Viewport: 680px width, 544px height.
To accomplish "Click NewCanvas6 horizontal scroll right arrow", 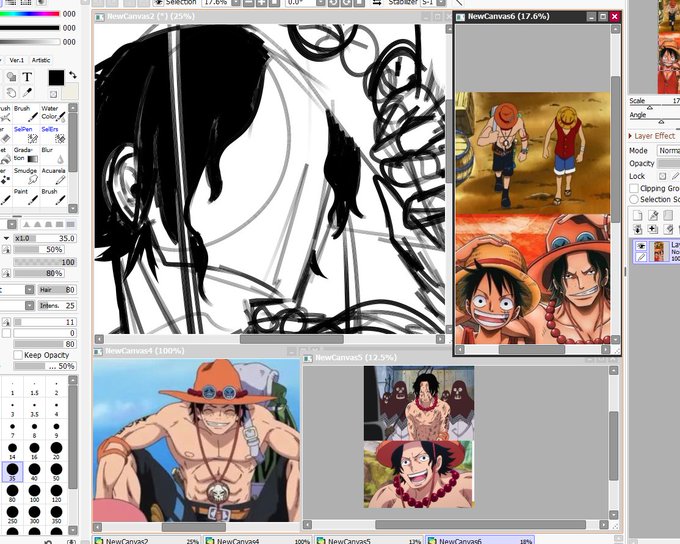I will click(x=605, y=349).
